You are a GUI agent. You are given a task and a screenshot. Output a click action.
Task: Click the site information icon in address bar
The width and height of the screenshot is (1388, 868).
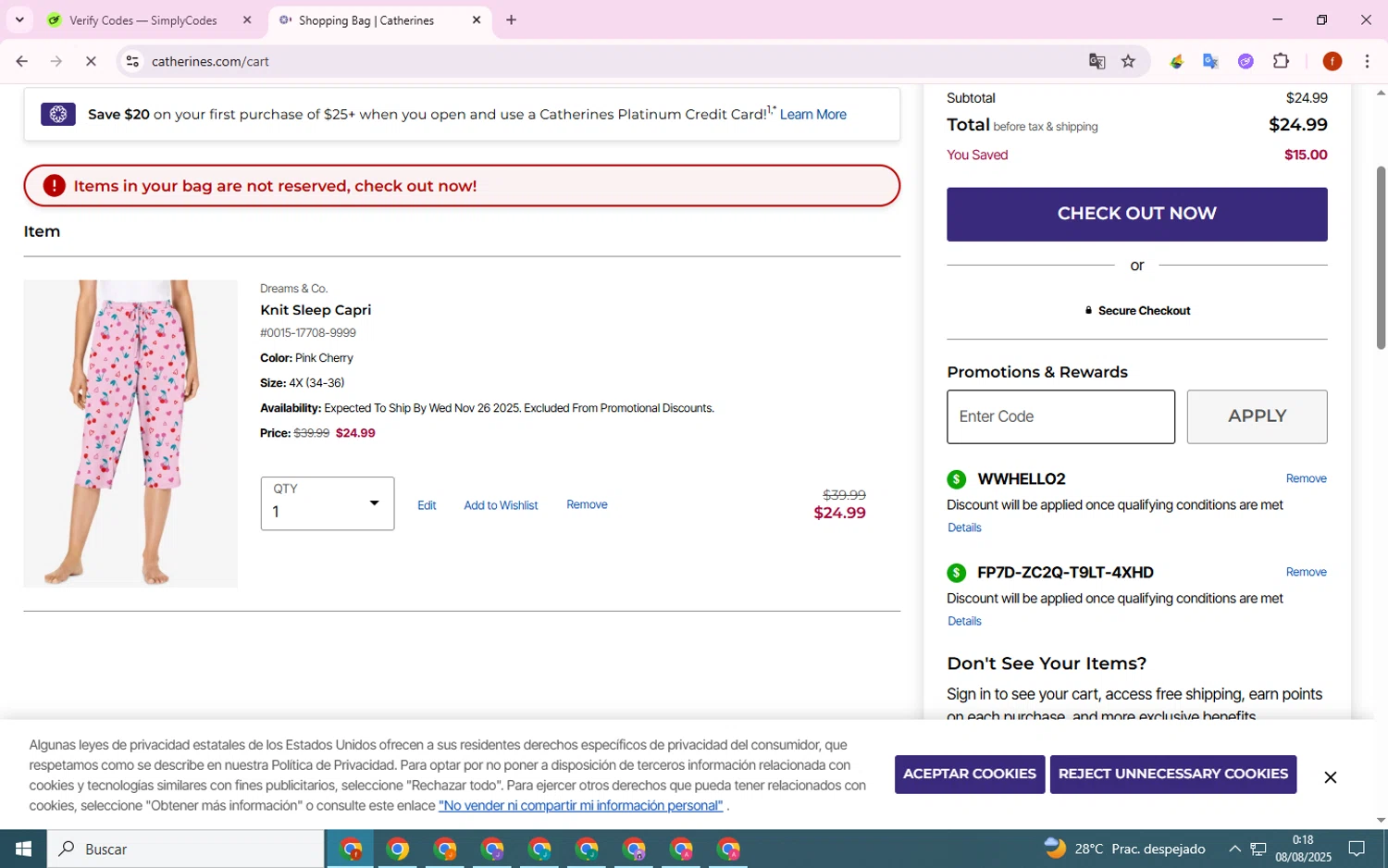point(132,62)
